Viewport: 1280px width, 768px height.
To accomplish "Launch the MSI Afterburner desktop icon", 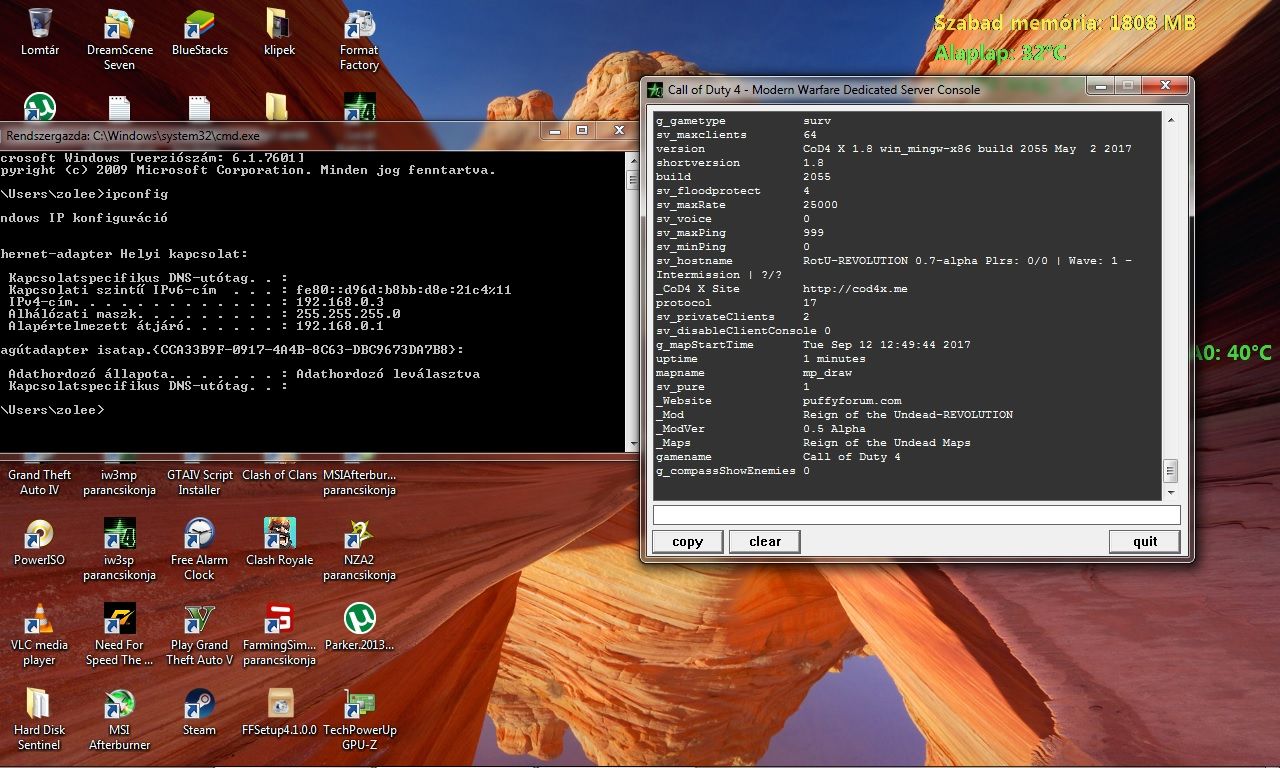I will 119,719.
